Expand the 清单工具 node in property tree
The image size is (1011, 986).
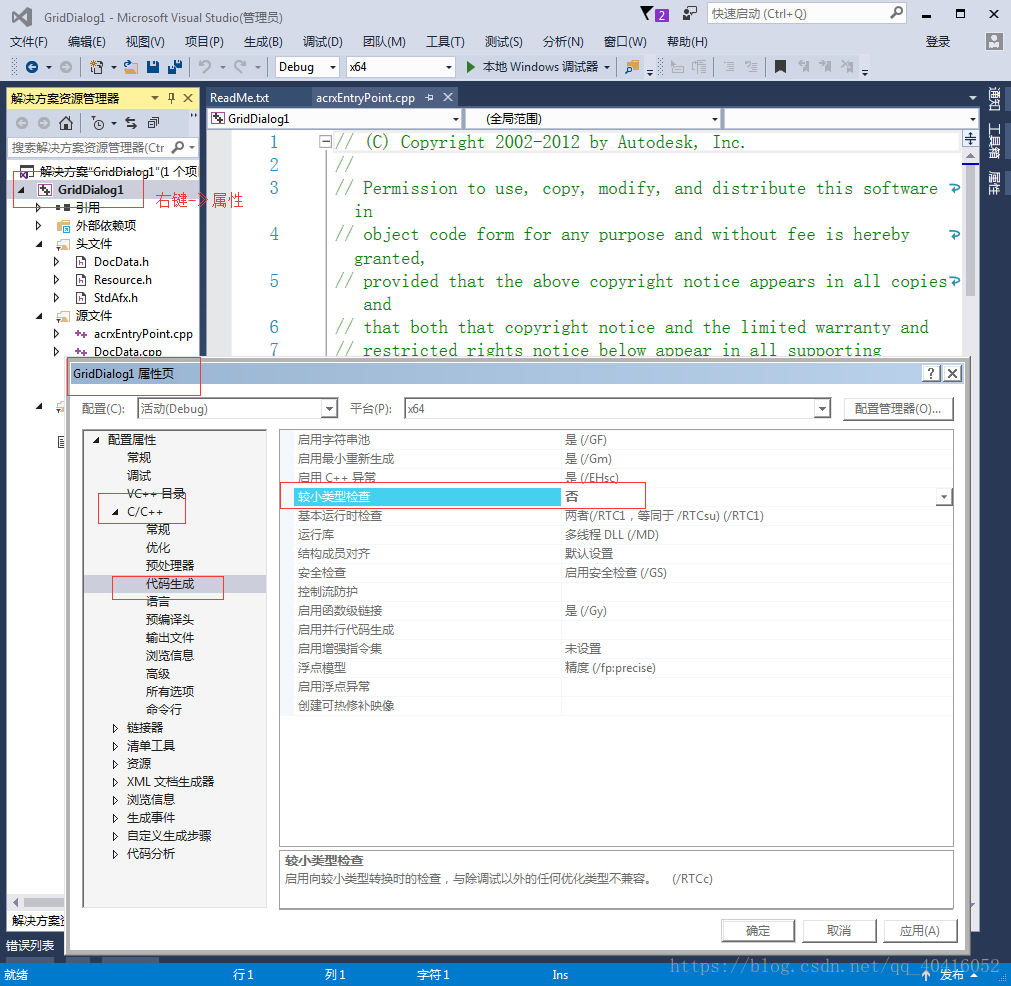[x=115, y=746]
